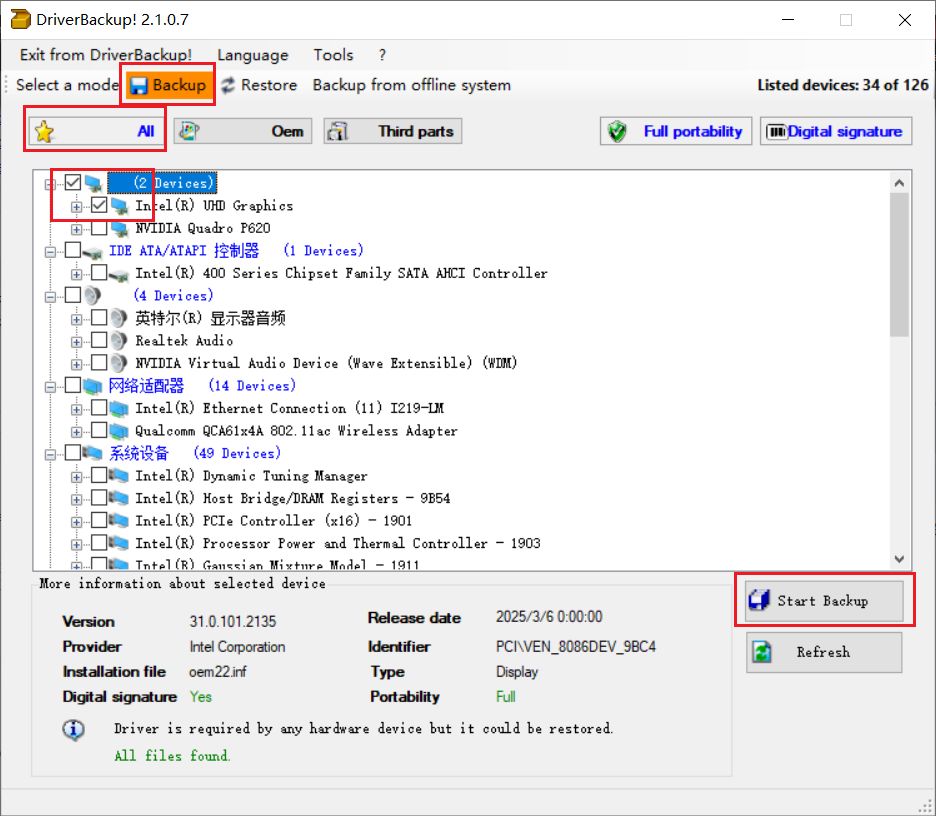936x816 pixels.
Task: Click the green Refresh icon
Action: [x=763, y=652]
